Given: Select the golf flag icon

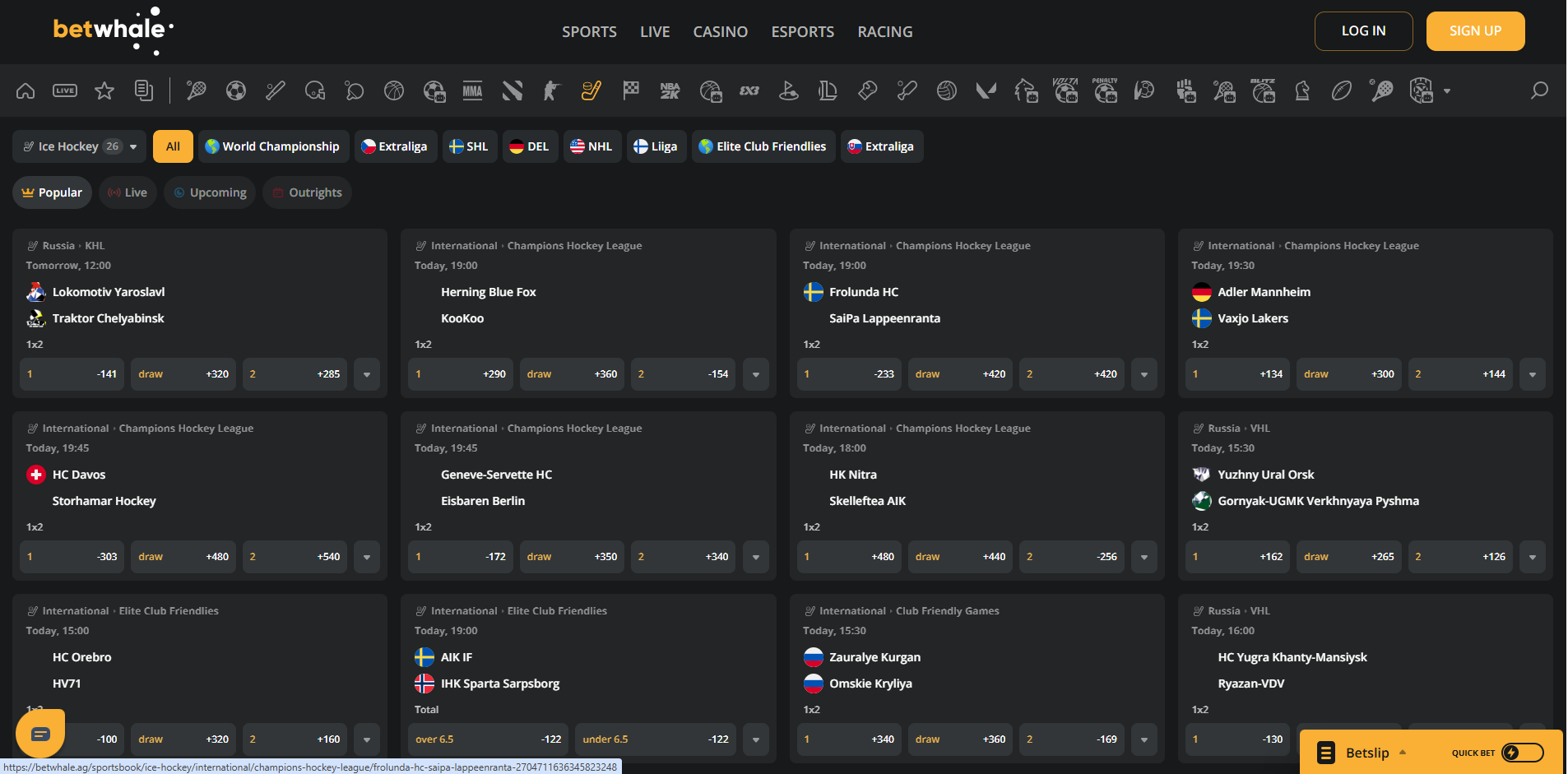Looking at the screenshot, I should coord(789,90).
